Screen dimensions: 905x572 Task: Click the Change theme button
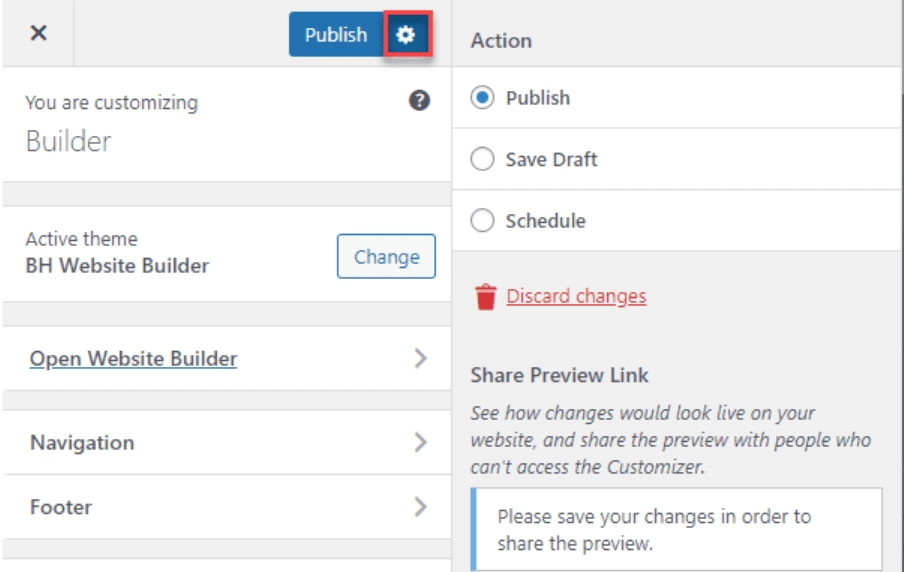(386, 256)
